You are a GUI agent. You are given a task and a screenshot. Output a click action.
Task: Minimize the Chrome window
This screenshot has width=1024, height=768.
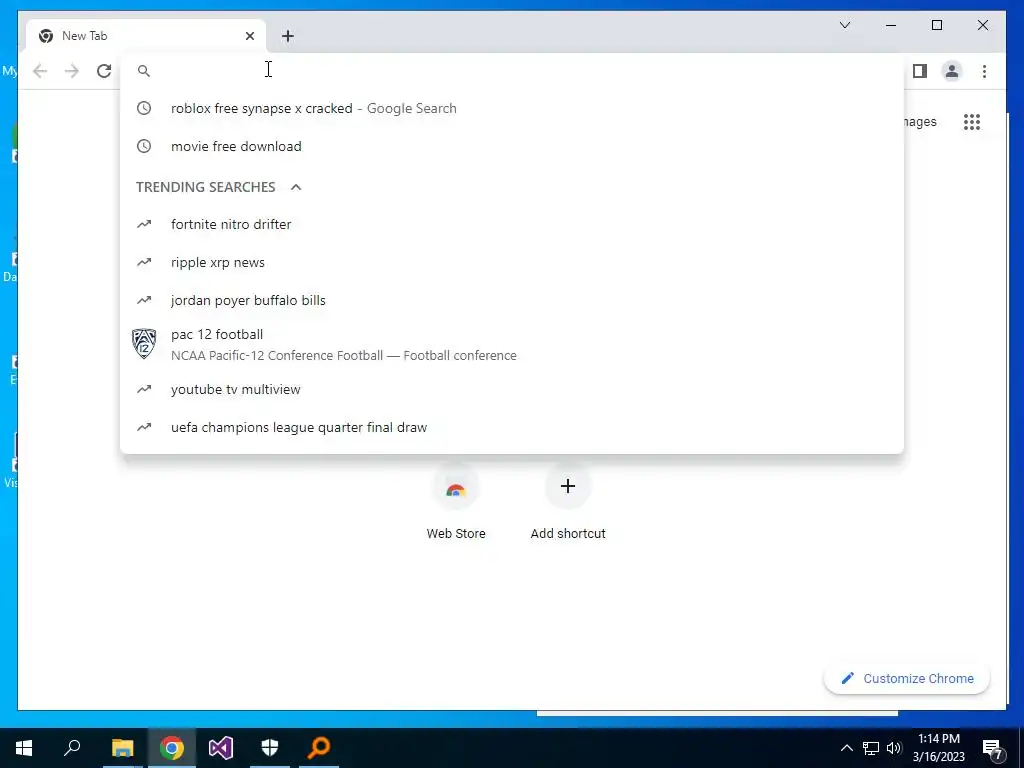point(891,25)
